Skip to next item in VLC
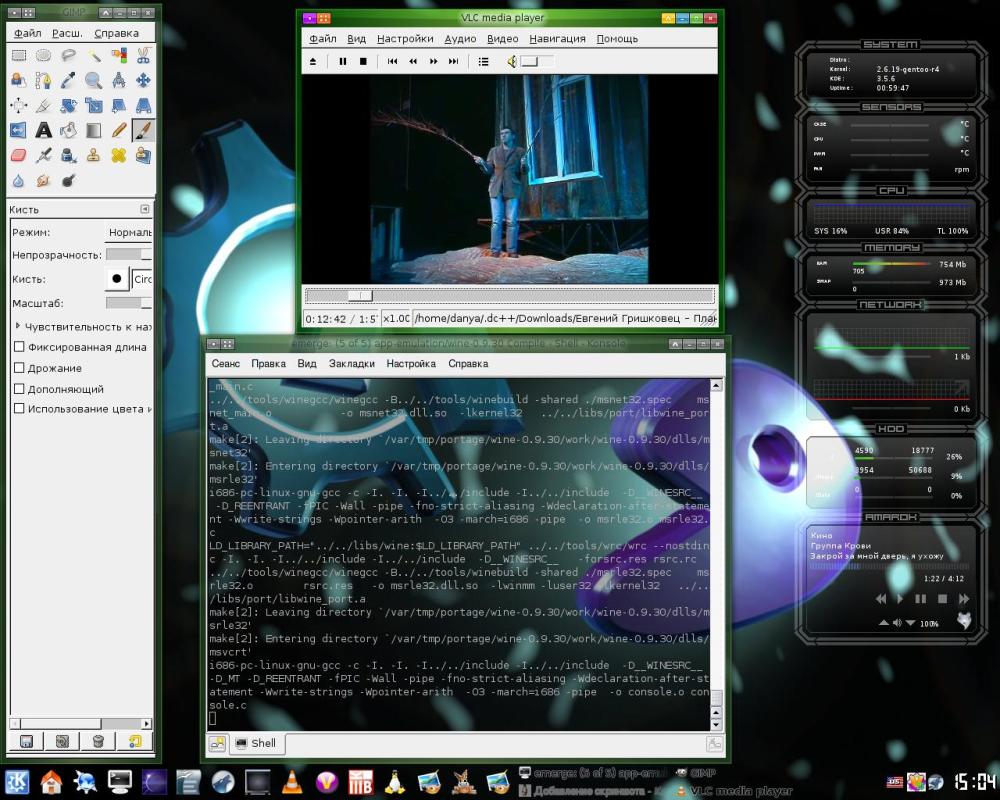Viewport: 1000px width, 800px height. 453,61
